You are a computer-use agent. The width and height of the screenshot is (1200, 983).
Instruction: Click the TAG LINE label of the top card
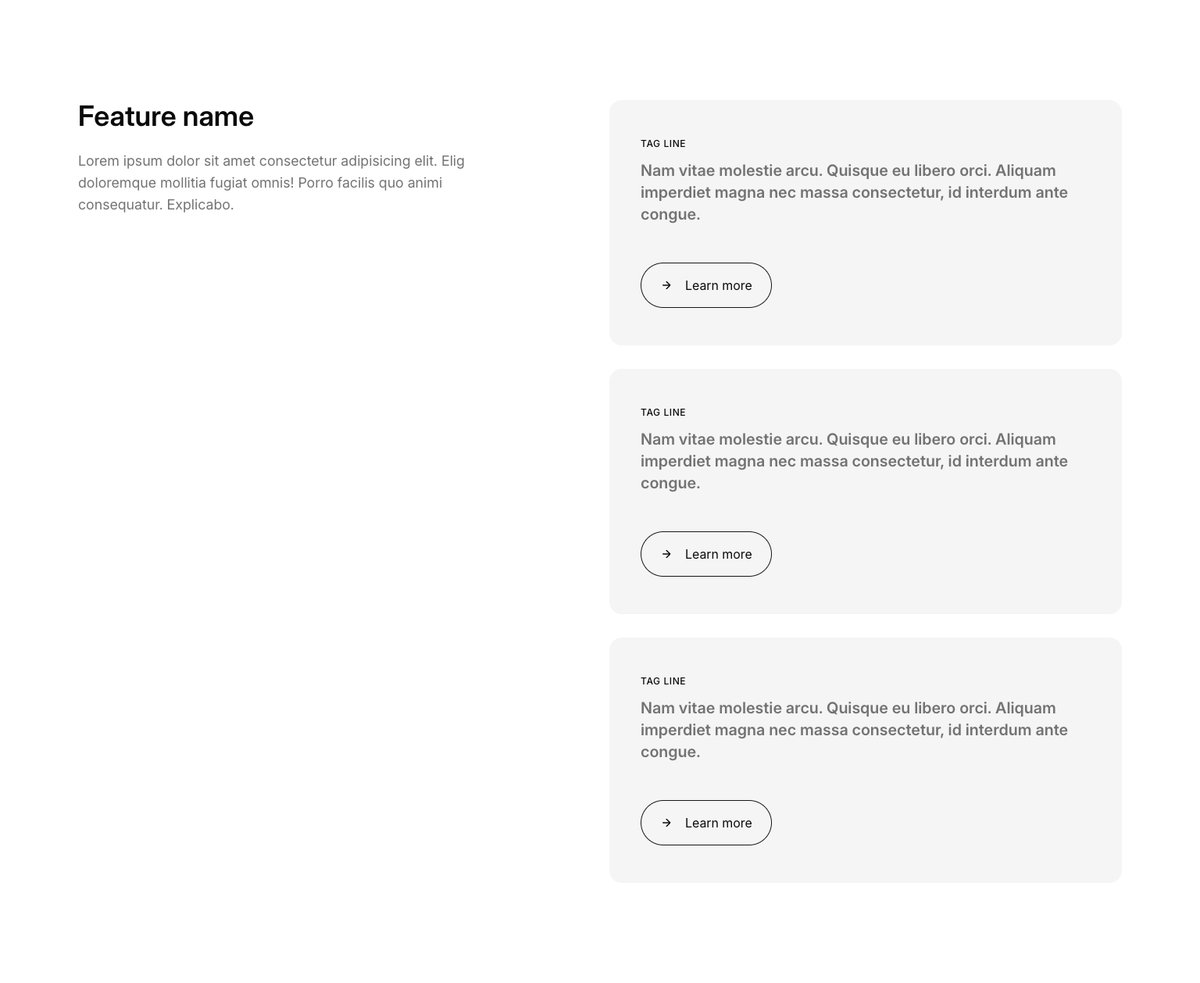(663, 144)
